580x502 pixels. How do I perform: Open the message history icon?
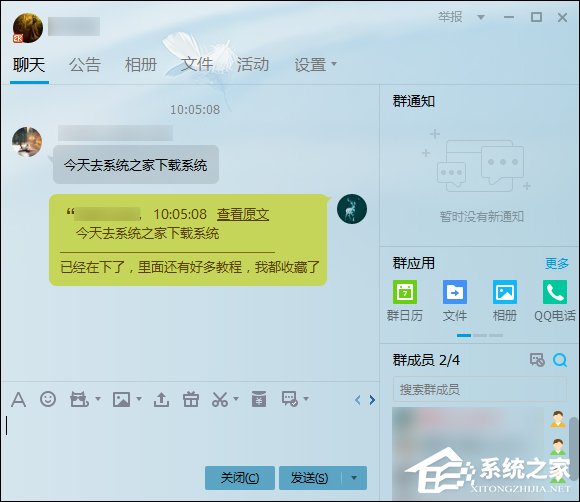click(x=290, y=399)
